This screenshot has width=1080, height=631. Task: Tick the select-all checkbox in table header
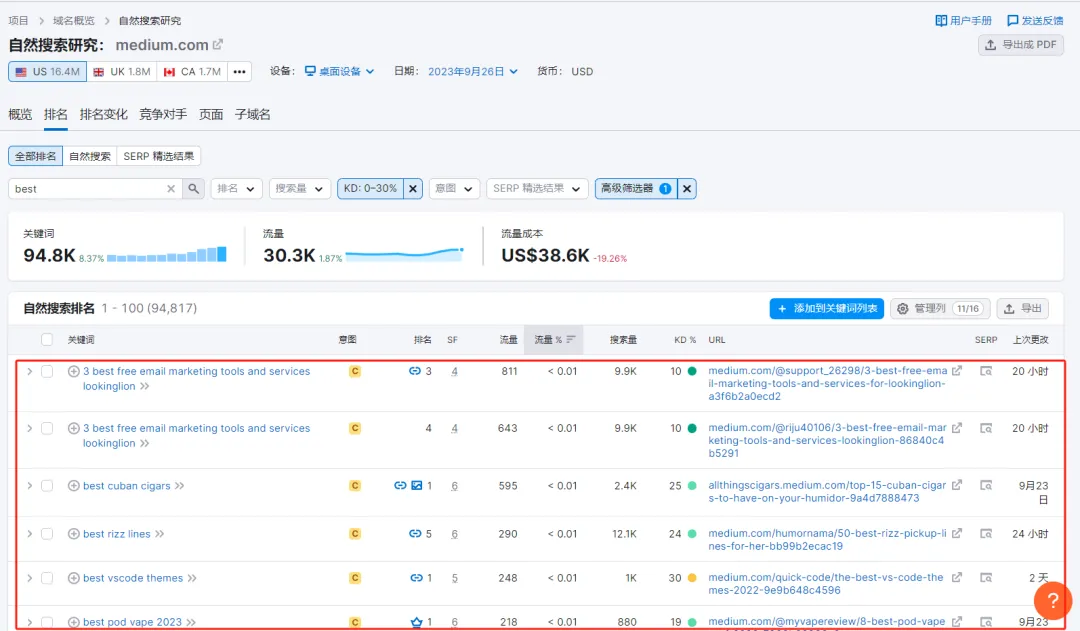(x=47, y=340)
